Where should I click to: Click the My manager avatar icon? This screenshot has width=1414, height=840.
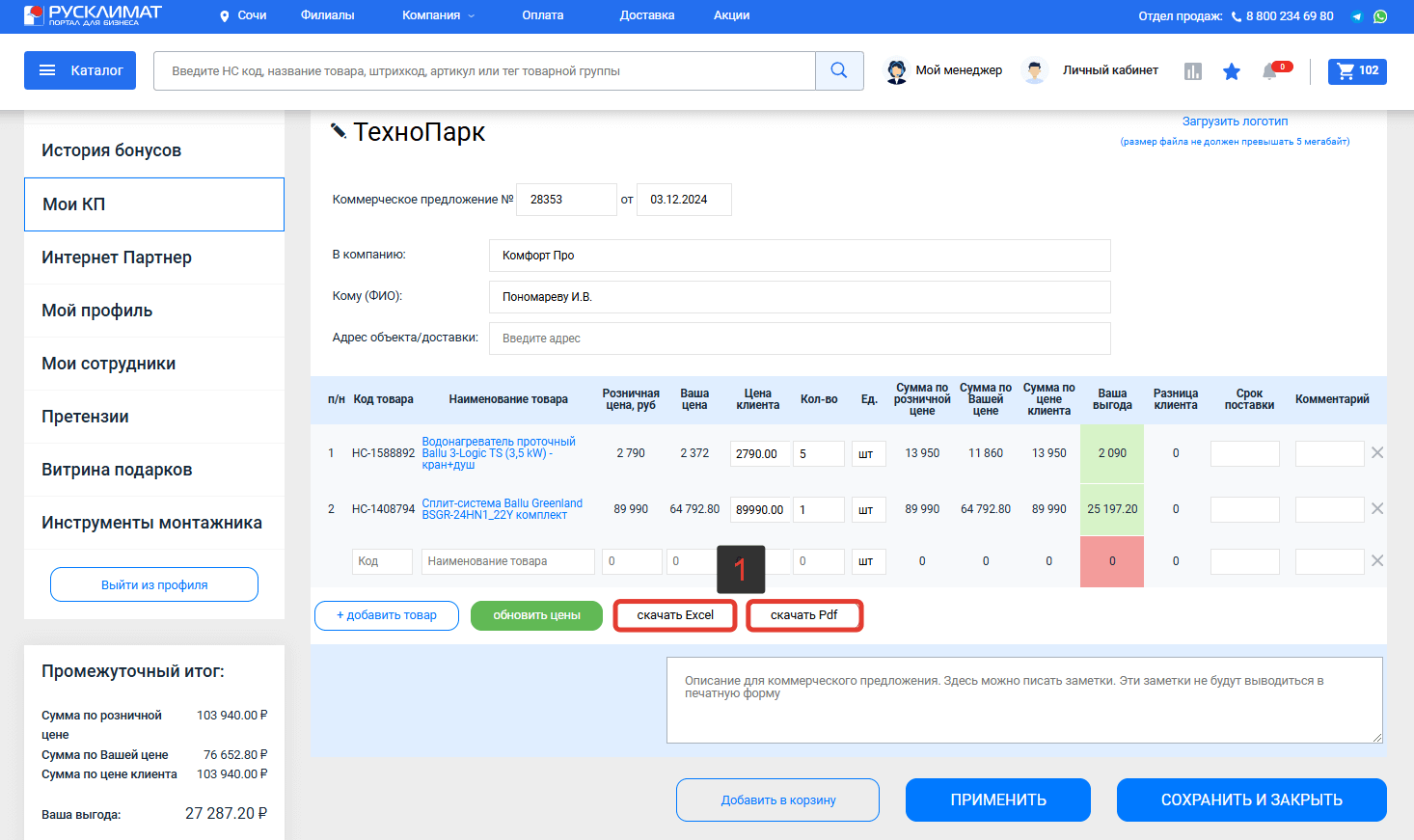[x=897, y=71]
